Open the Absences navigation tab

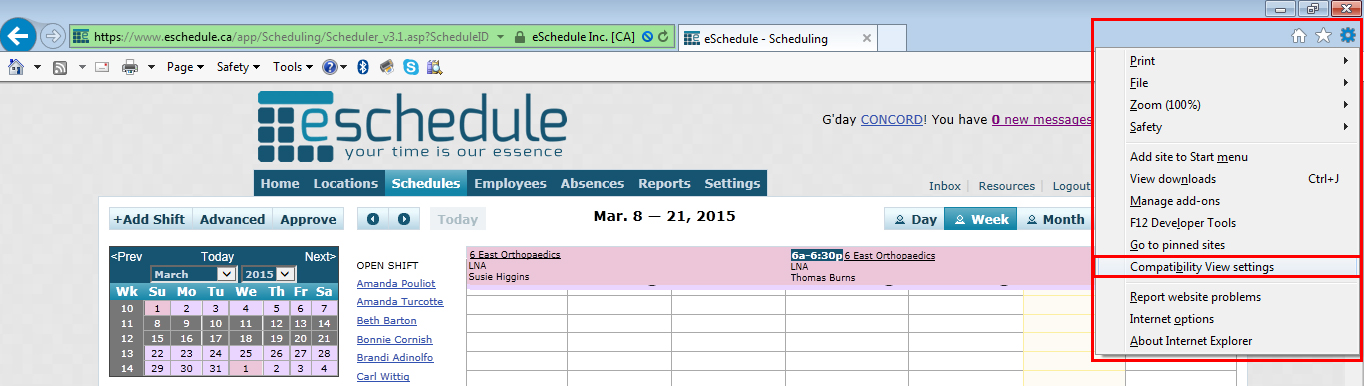[x=592, y=183]
